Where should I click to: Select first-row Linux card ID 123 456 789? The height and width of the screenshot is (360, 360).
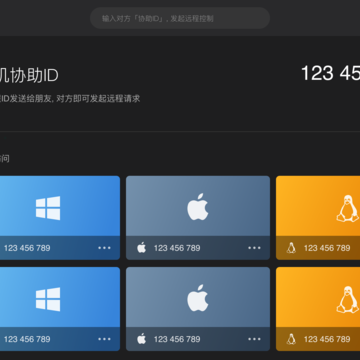[327, 248]
